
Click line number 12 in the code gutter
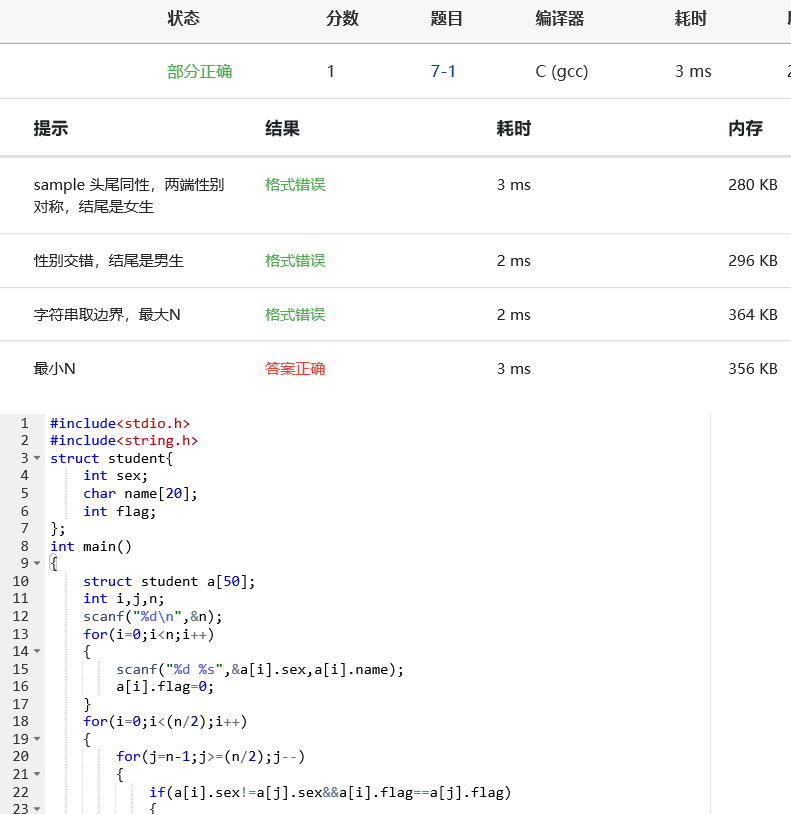(21, 616)
